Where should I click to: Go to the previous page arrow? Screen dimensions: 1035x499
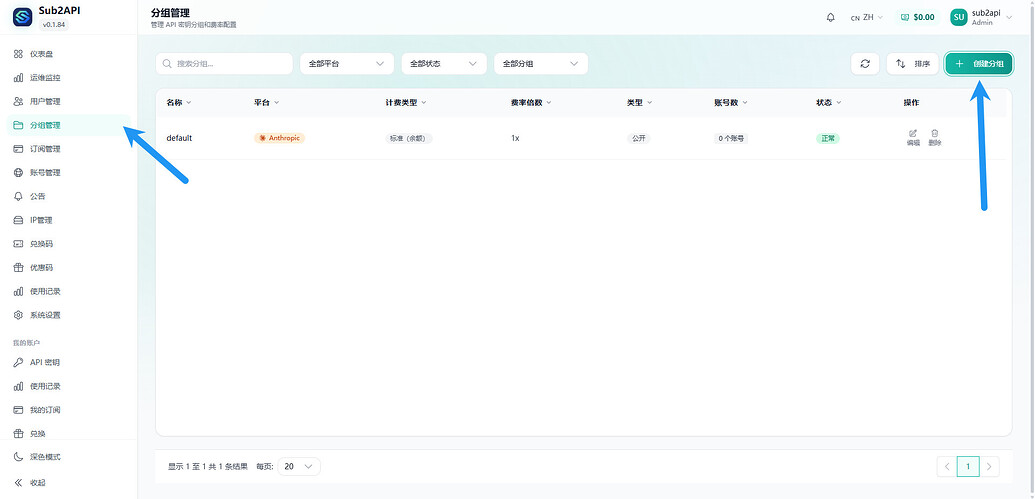point(947,467)
